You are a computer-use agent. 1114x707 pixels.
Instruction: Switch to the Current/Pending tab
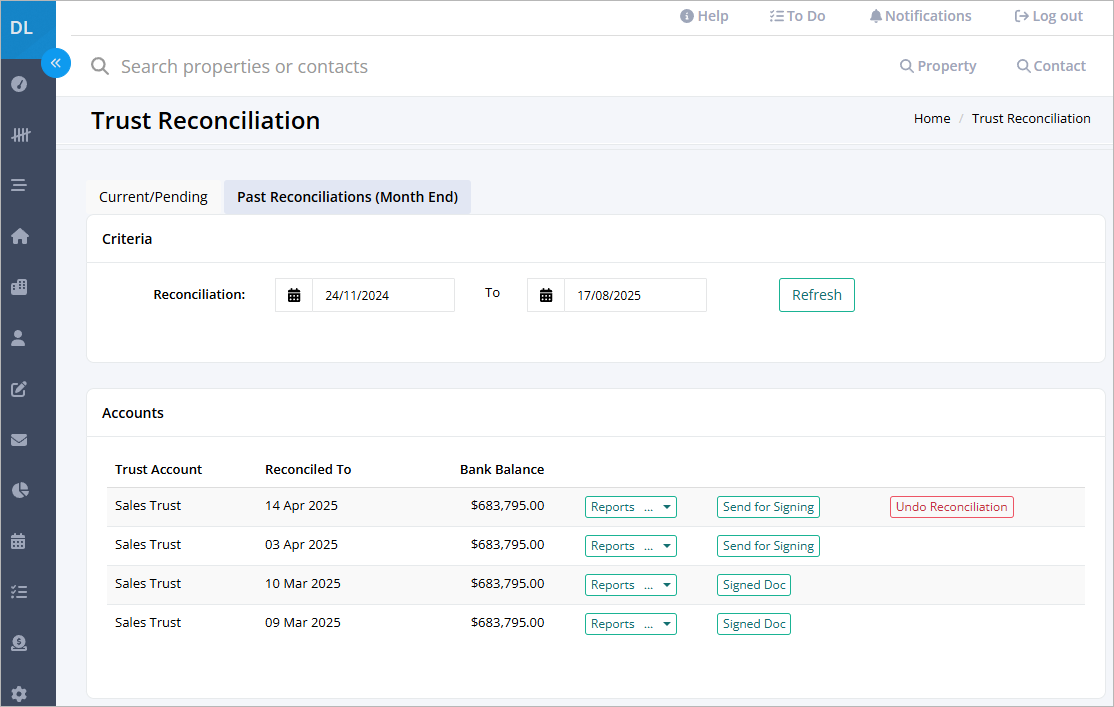point(153,197)
